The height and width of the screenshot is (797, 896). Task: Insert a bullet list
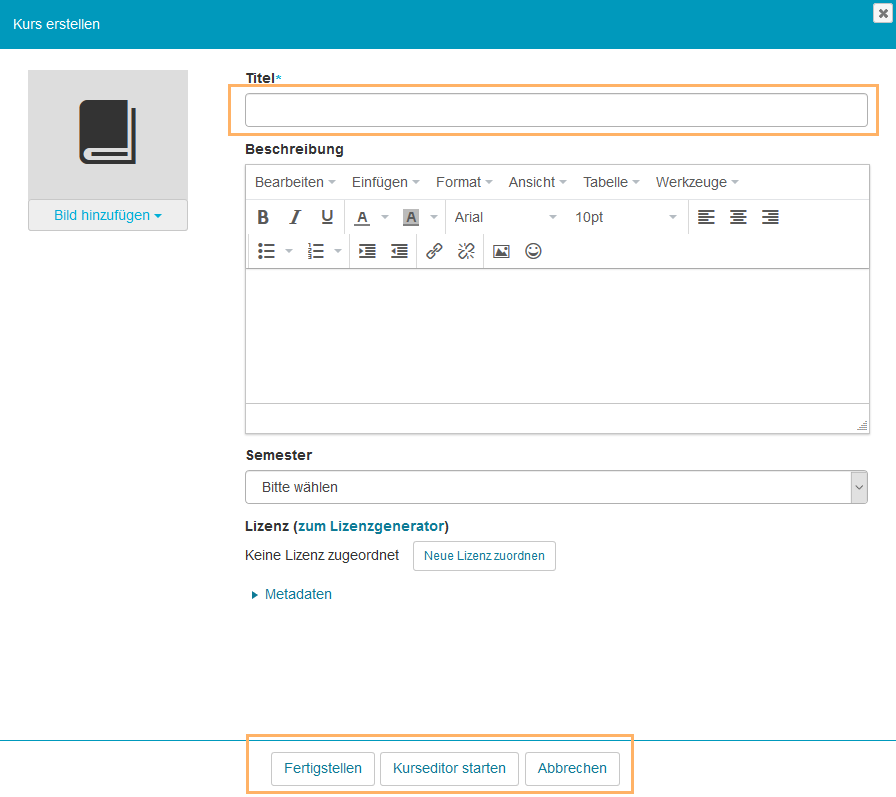click(x=266, y=251)
